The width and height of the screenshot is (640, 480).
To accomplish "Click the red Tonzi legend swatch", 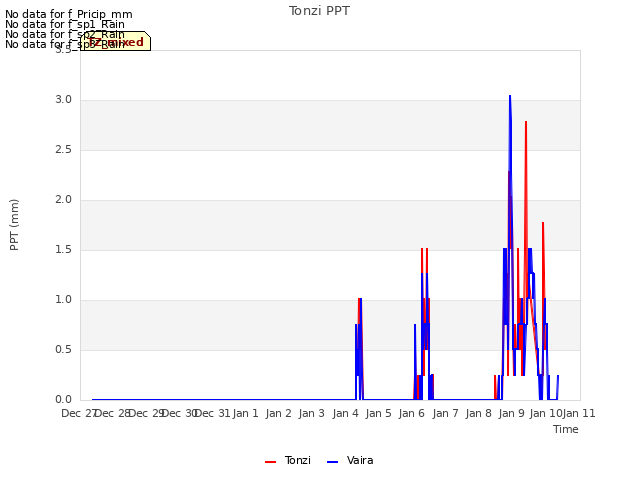I will click(271, 462).
